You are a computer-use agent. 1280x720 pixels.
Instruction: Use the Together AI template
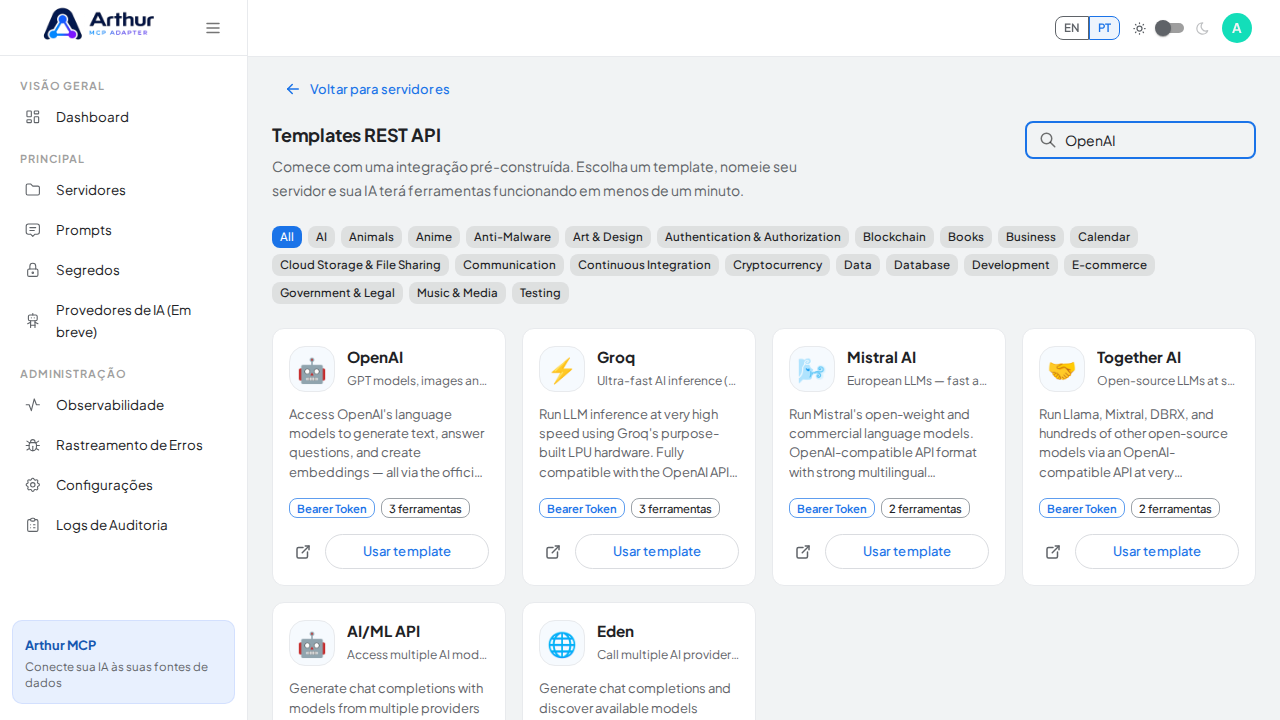tap(1157, 552)
